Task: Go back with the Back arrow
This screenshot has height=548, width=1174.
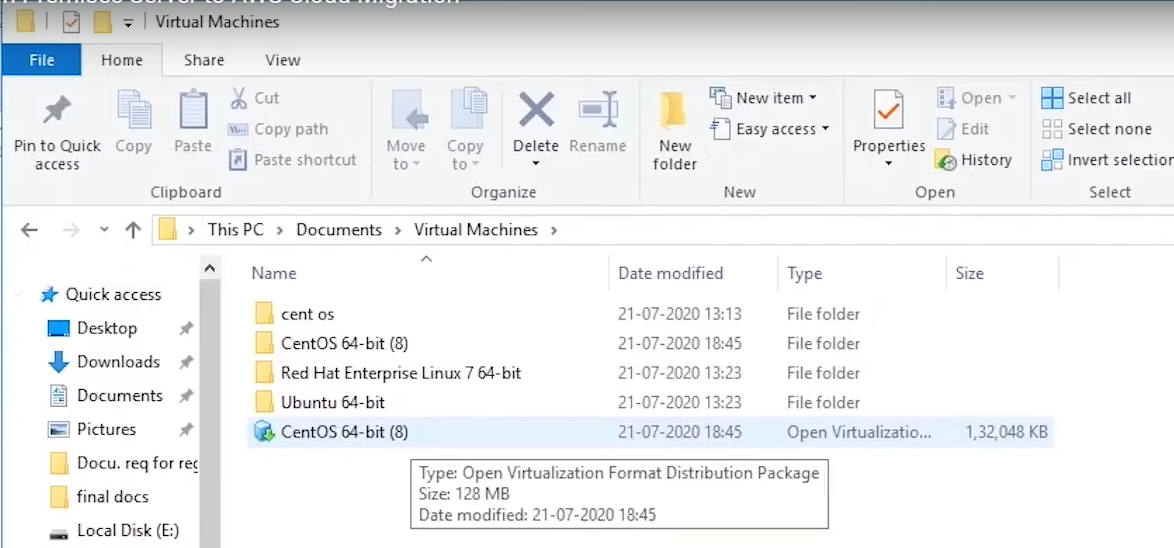Action: (x=29, y=230)
